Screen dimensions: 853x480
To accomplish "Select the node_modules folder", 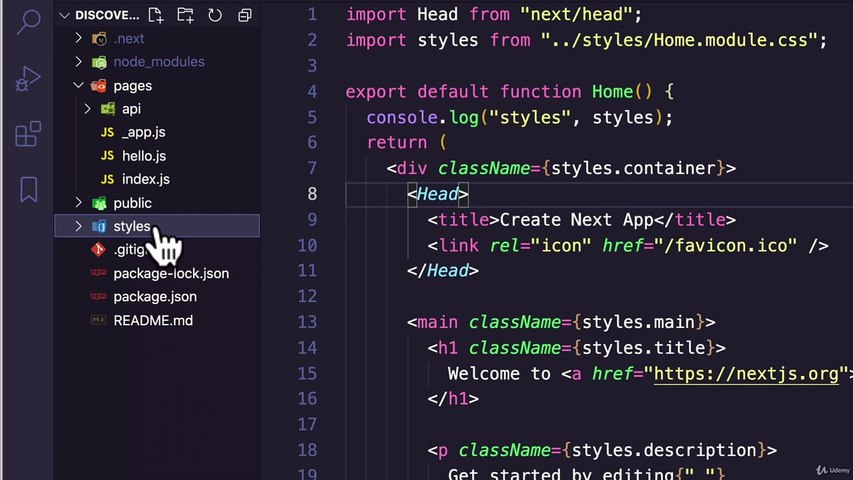I will (x=159, y=62).
